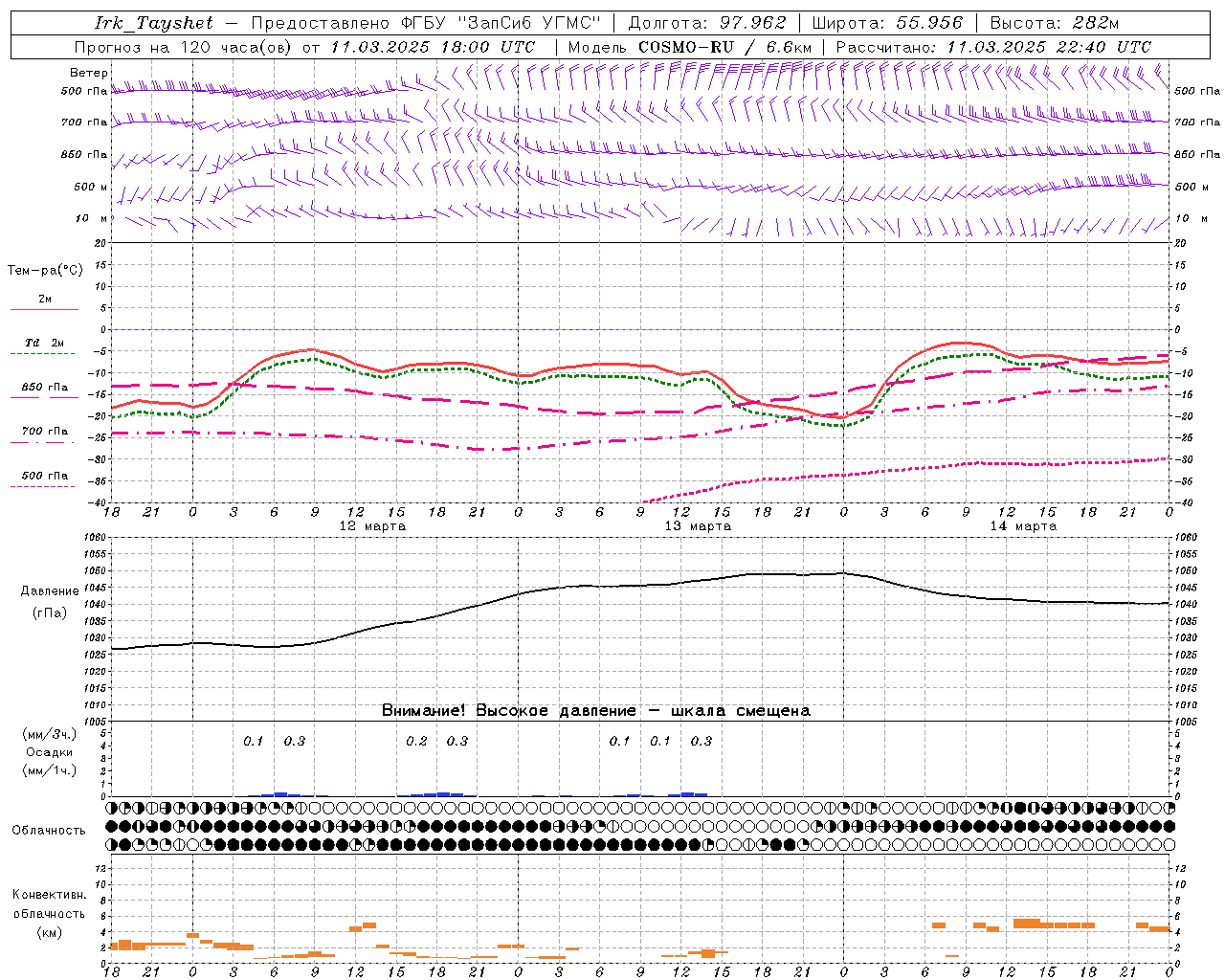
Task: Select the Прогноз на 120 часа(ов) text
Action: 182,47
